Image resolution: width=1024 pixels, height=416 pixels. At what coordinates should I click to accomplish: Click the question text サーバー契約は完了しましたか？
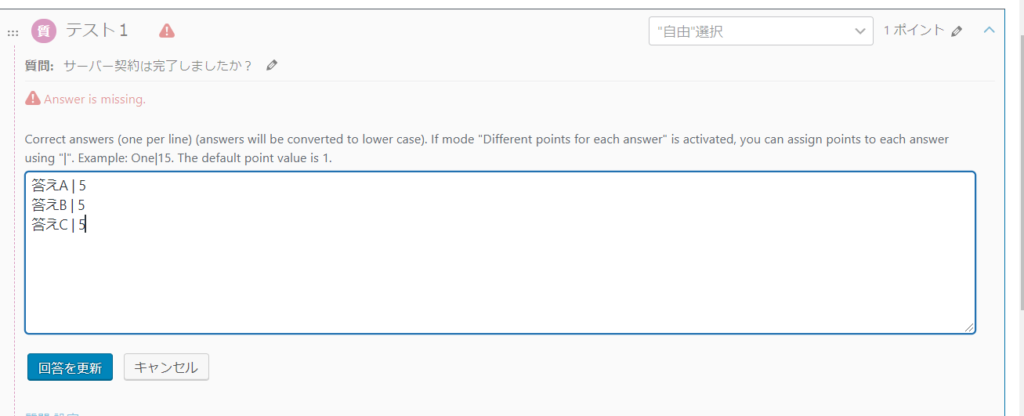[158, 66]
